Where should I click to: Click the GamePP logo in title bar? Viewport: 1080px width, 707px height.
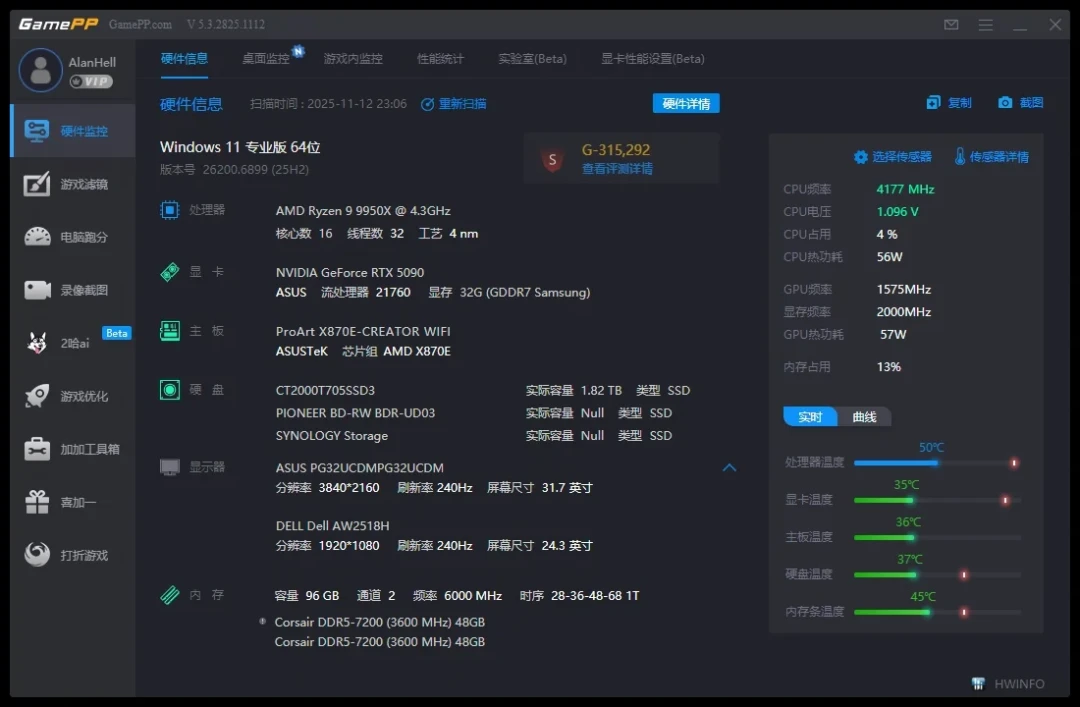pyautogui.click(x=59, y=24)
